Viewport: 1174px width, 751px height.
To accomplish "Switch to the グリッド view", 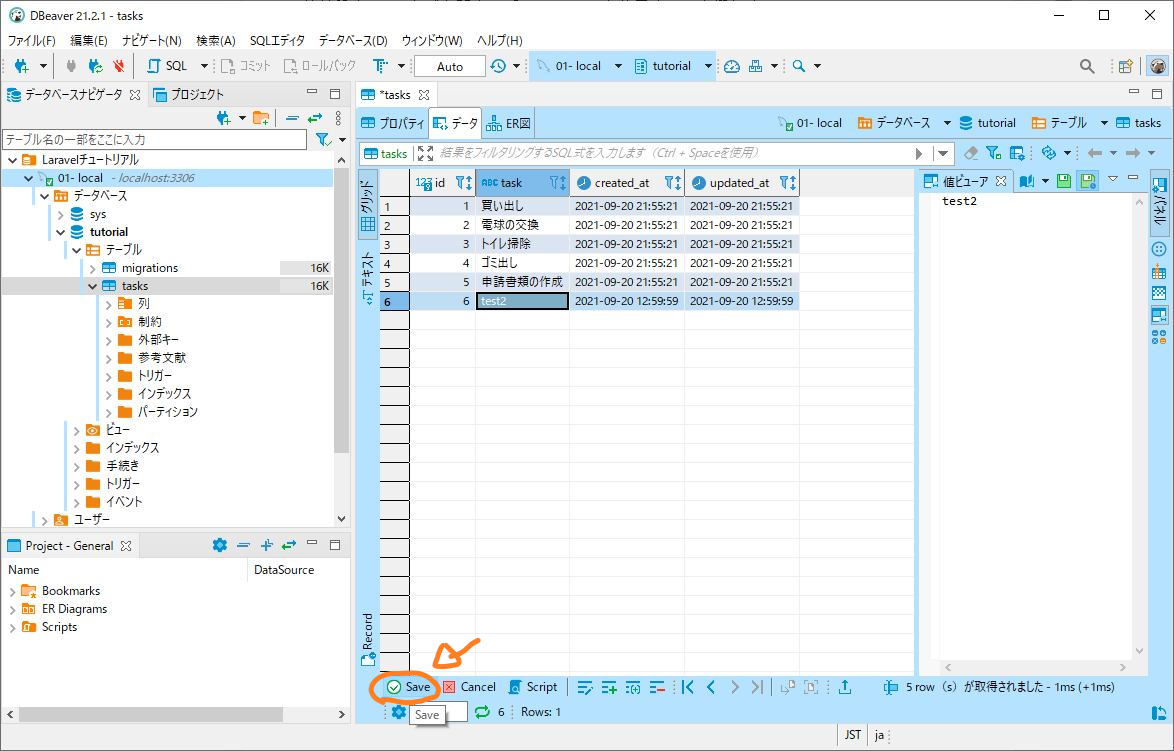I will point(368,204).
